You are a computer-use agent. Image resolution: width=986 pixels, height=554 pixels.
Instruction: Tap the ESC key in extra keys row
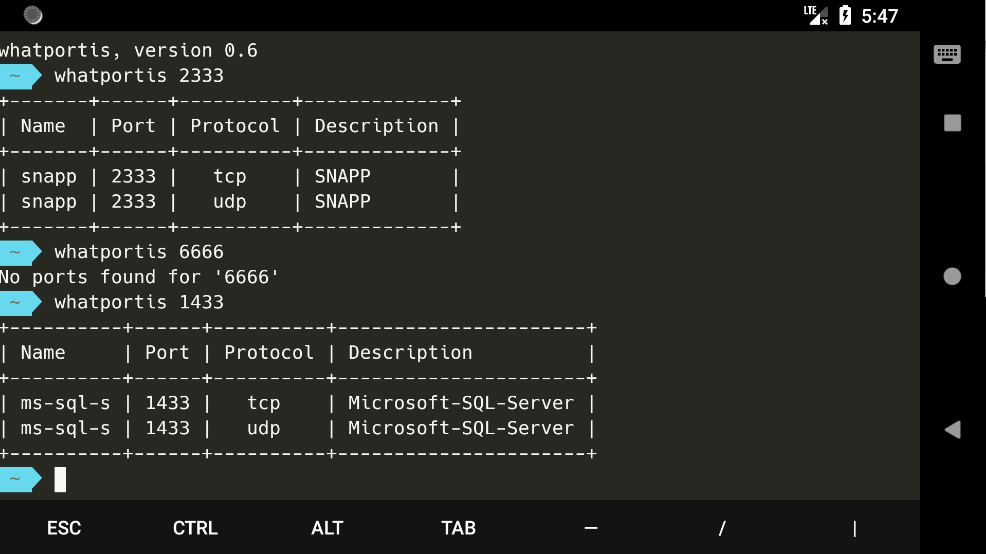pos(64,528)
